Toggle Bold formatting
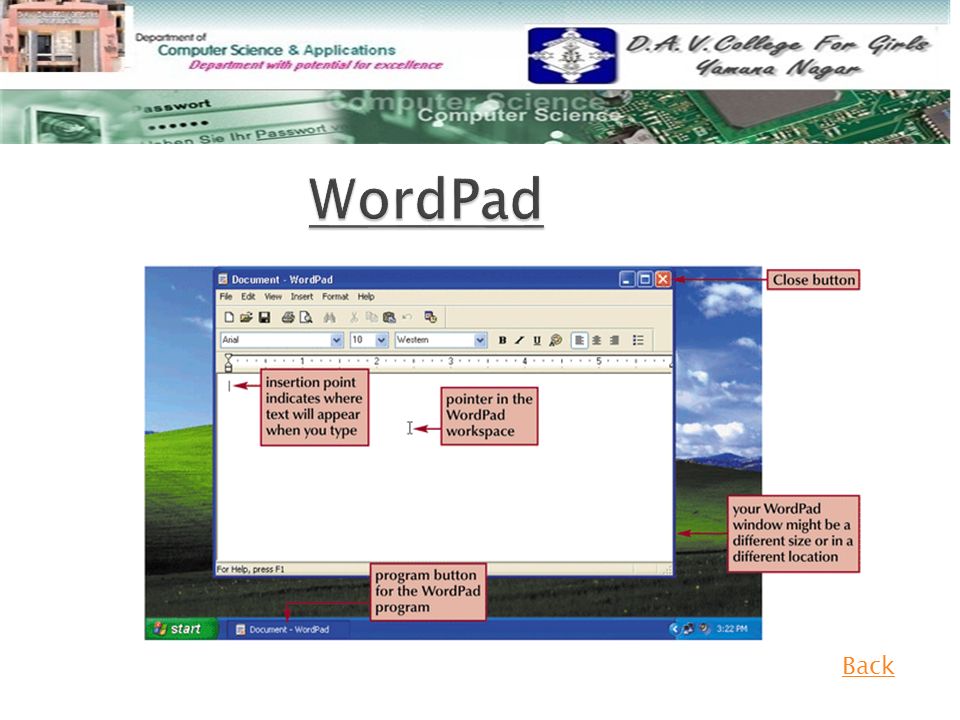This screenshot has height=720, width=960. (502, 340)
